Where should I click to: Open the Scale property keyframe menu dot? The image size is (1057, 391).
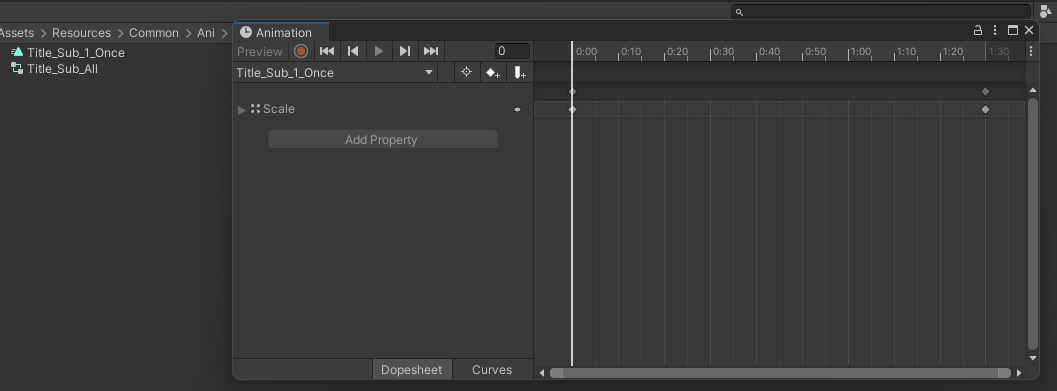pyautogui.click(x=518, y=109)
